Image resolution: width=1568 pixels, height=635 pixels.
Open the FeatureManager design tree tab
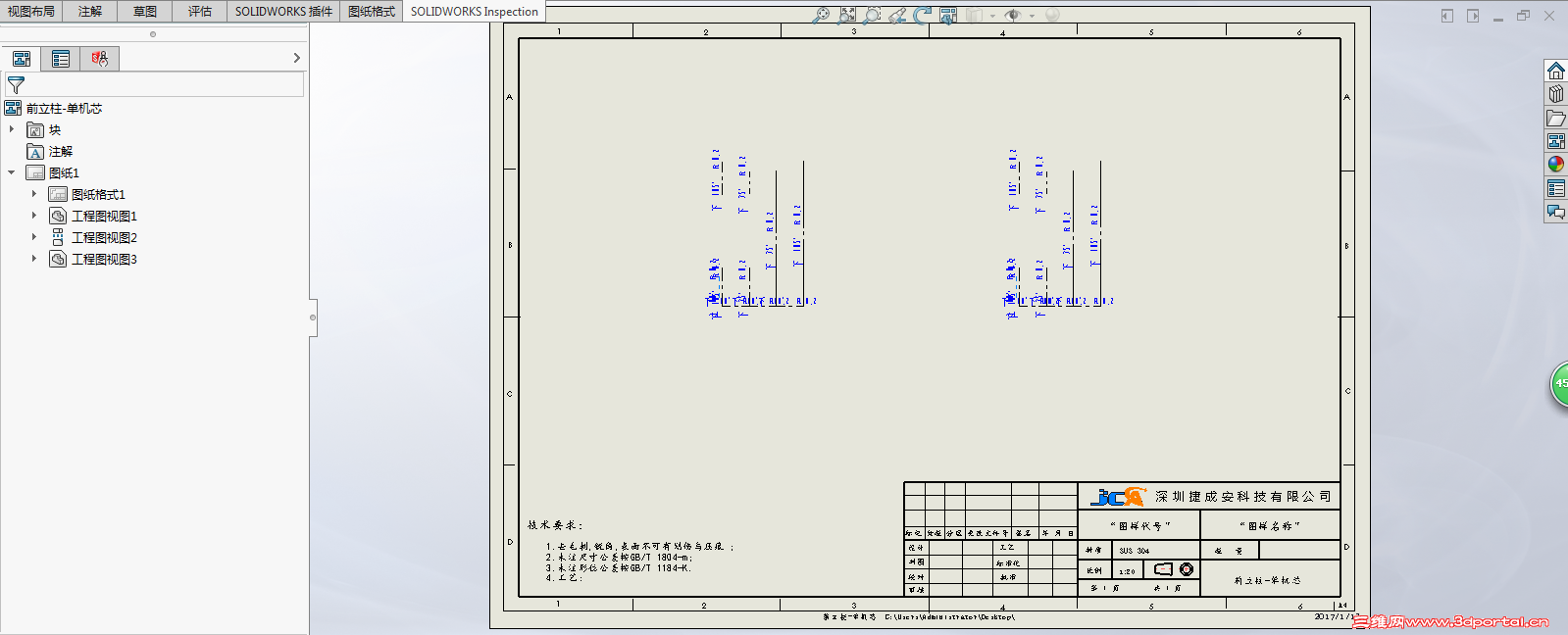(22, 59)
